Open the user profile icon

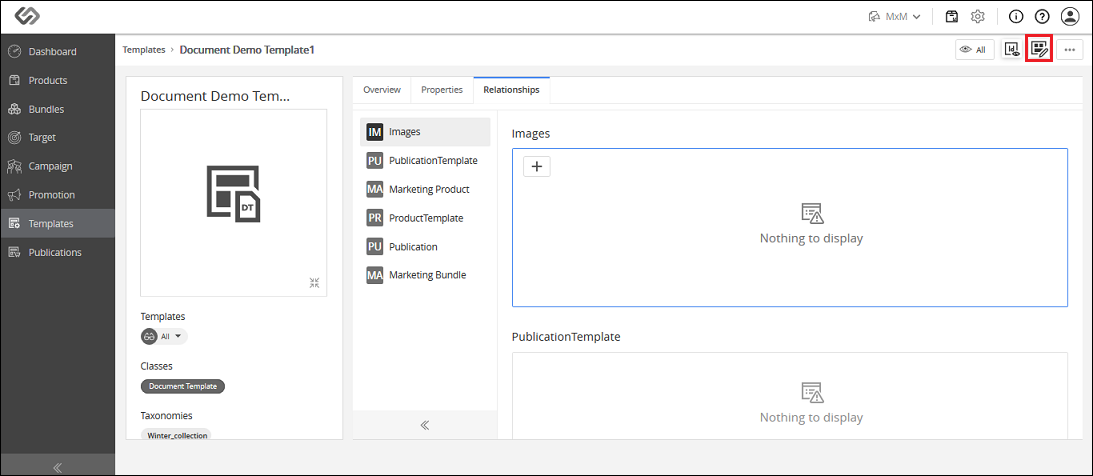coord(1069,16)
